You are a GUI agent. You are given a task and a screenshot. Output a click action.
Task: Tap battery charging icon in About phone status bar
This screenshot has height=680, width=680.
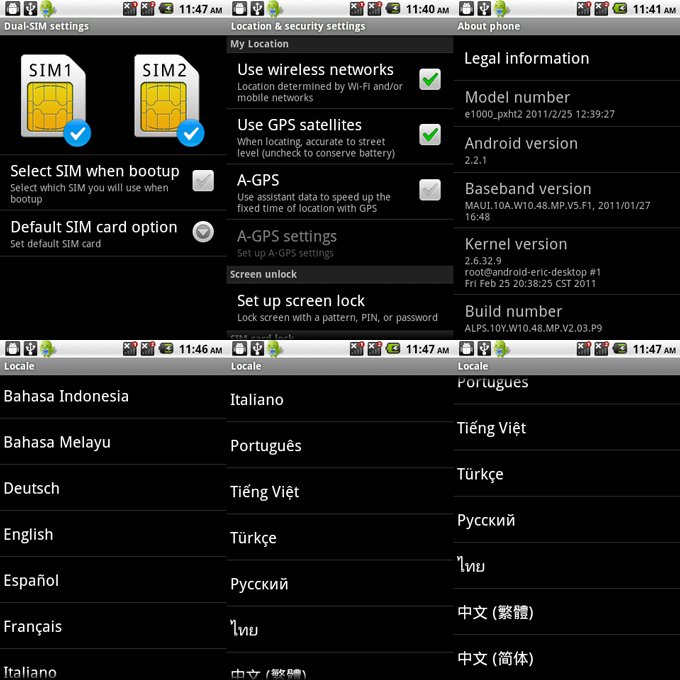(620, 9)
